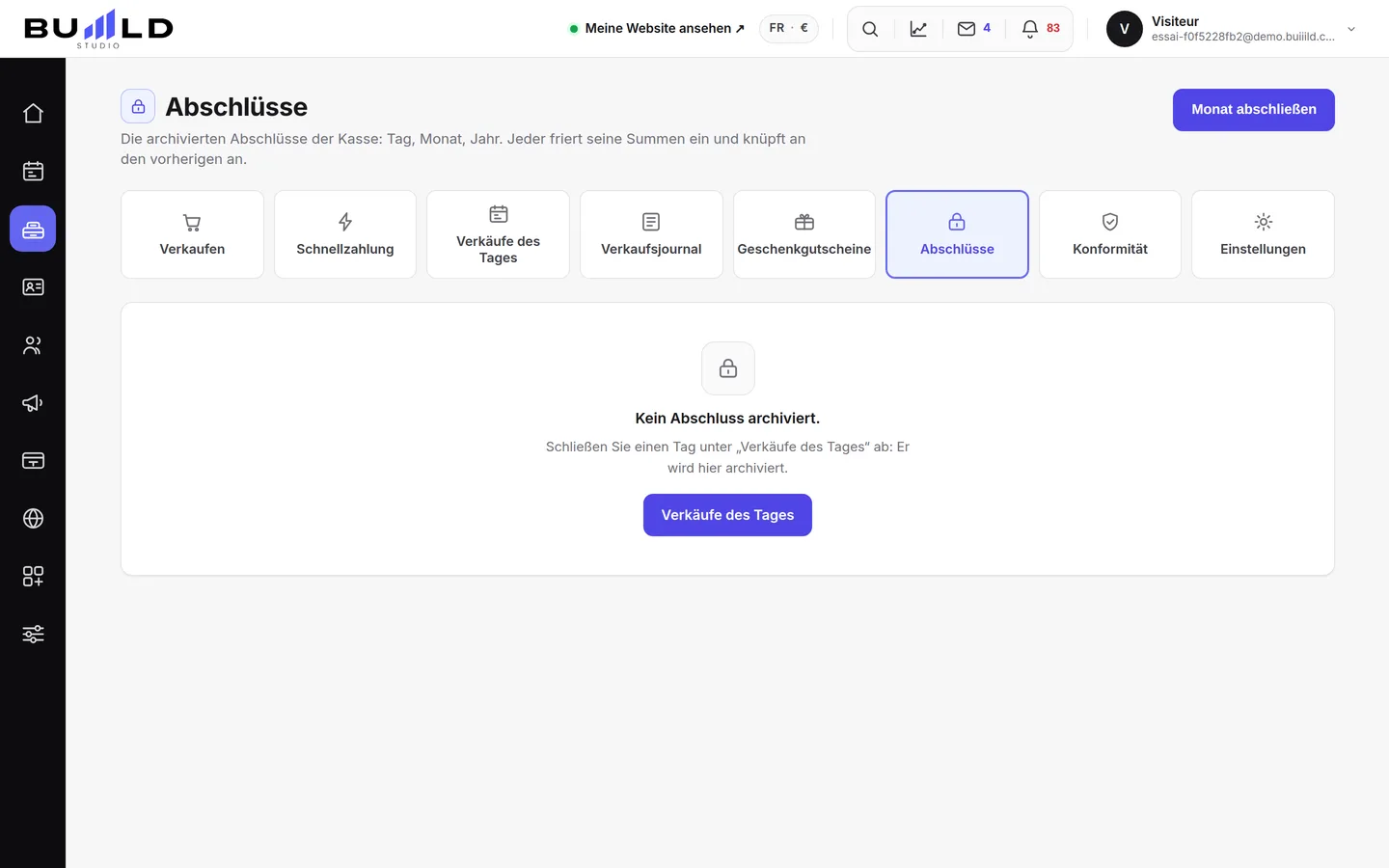Open Meine Website ansehen link
This screenshot has height=868, width=1389.
point(657,29)
